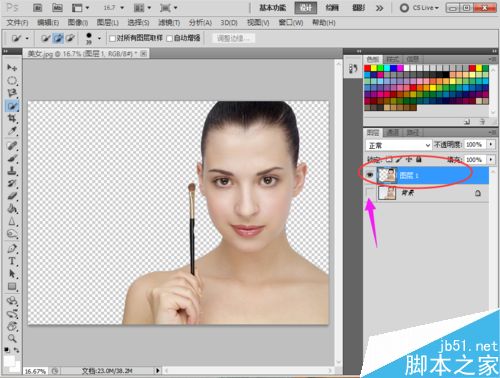Select the 3D Object Rotate tool
This screenshot has height=378, width=500.
coord(12,301)
